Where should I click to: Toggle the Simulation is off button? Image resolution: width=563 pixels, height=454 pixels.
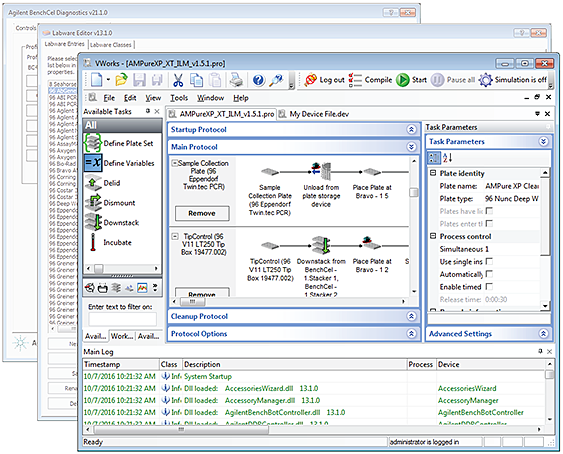pos(513,80)
